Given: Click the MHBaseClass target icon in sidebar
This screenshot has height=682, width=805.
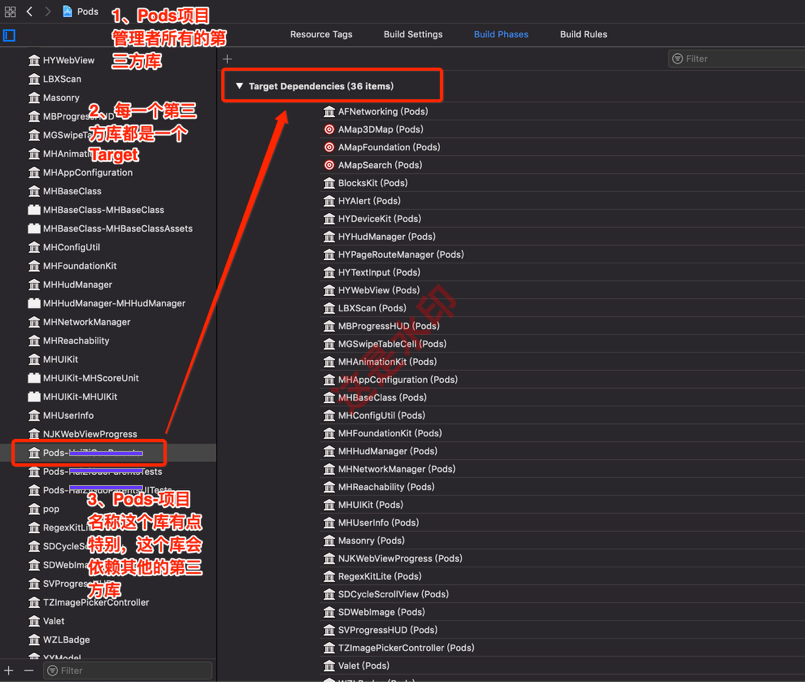Looking at the screenshot, I should click(34, 191).
